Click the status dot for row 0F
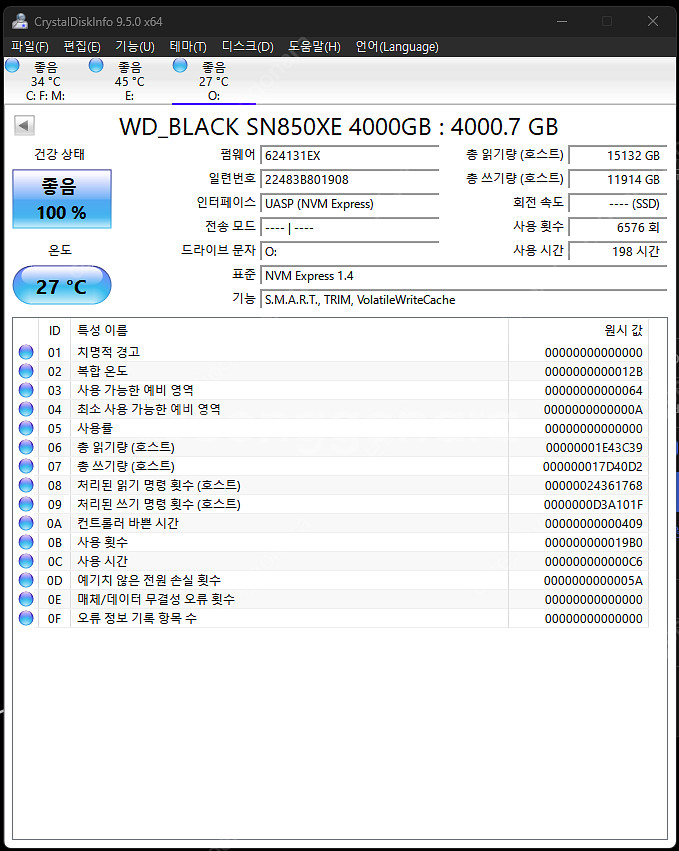 tap(26, 618)
